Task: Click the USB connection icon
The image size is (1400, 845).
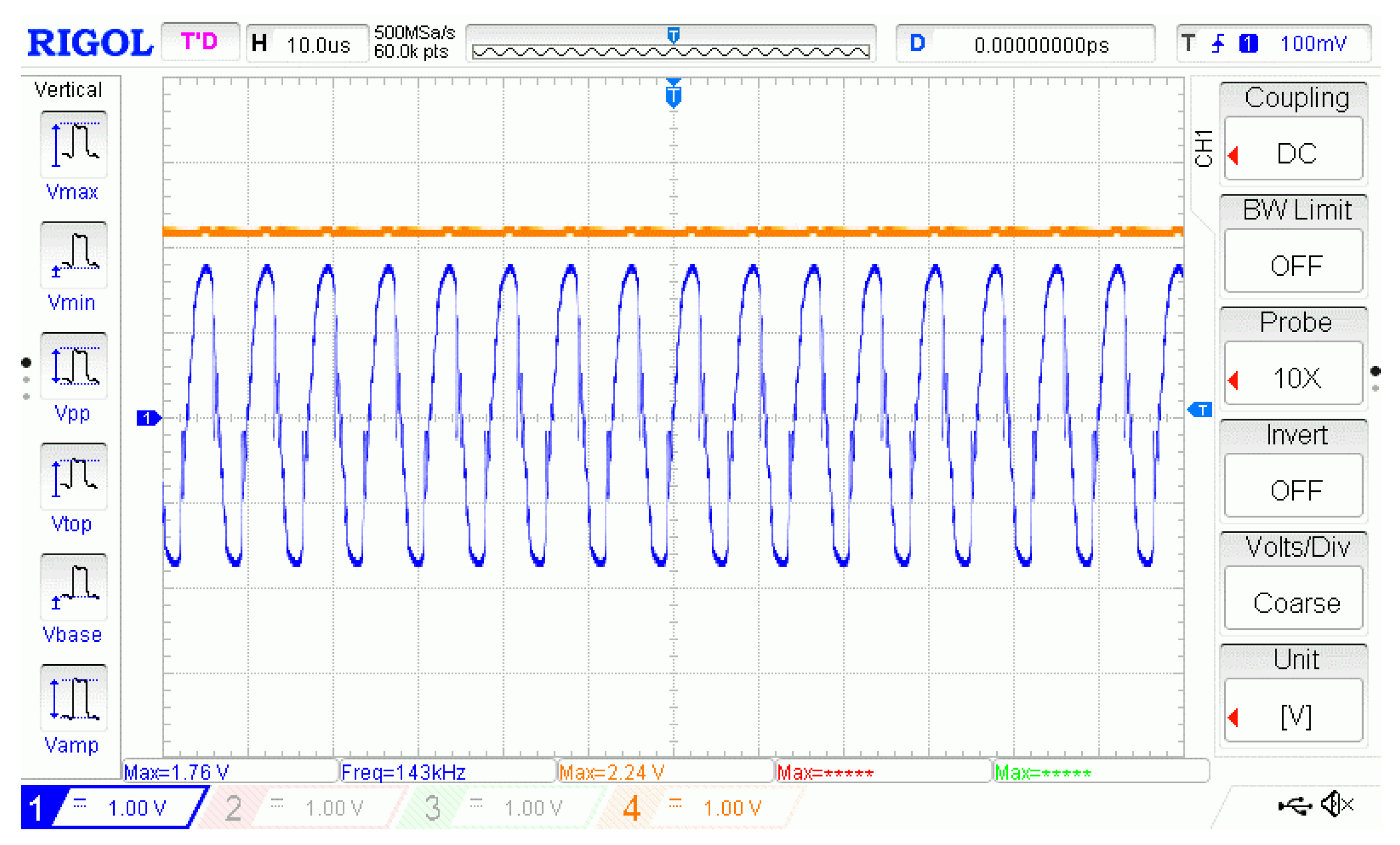Action: [x=1295, y=806]
